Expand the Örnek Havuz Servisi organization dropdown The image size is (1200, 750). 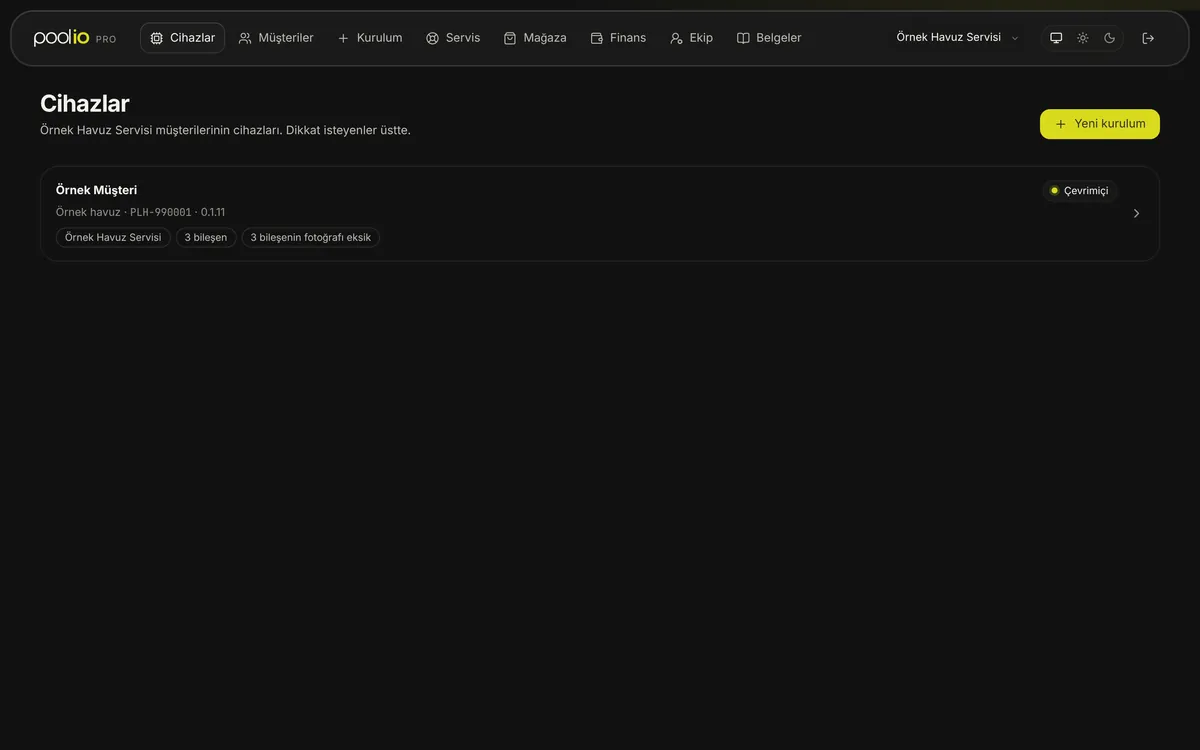[x=957, y=38]
